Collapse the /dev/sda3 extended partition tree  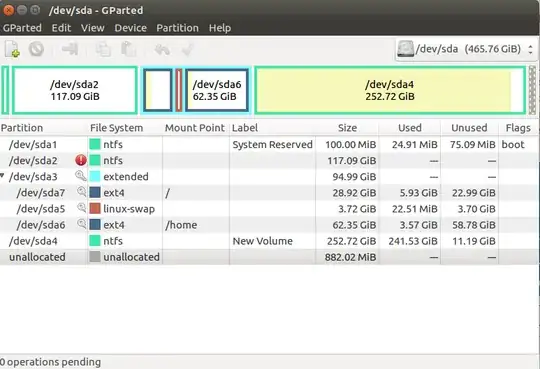pyautogui.click(x=2, y=176)
